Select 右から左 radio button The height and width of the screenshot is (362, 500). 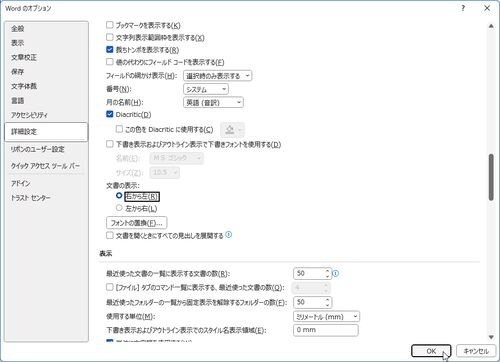coord(119,196)
